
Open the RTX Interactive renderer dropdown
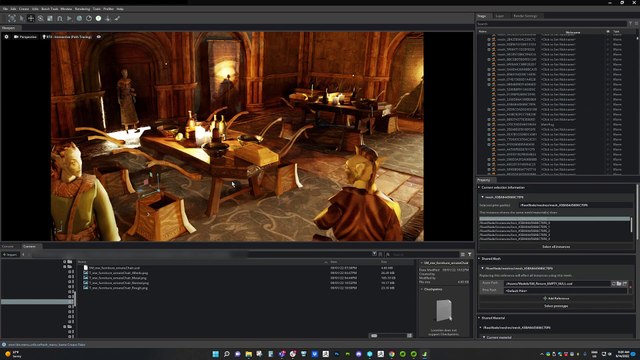[67, 37]
